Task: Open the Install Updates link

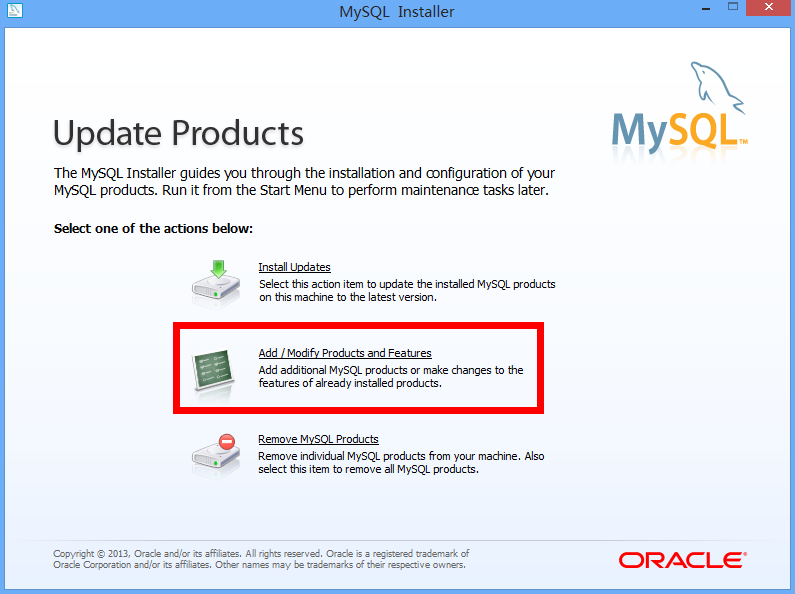Action: pos(294,267)
